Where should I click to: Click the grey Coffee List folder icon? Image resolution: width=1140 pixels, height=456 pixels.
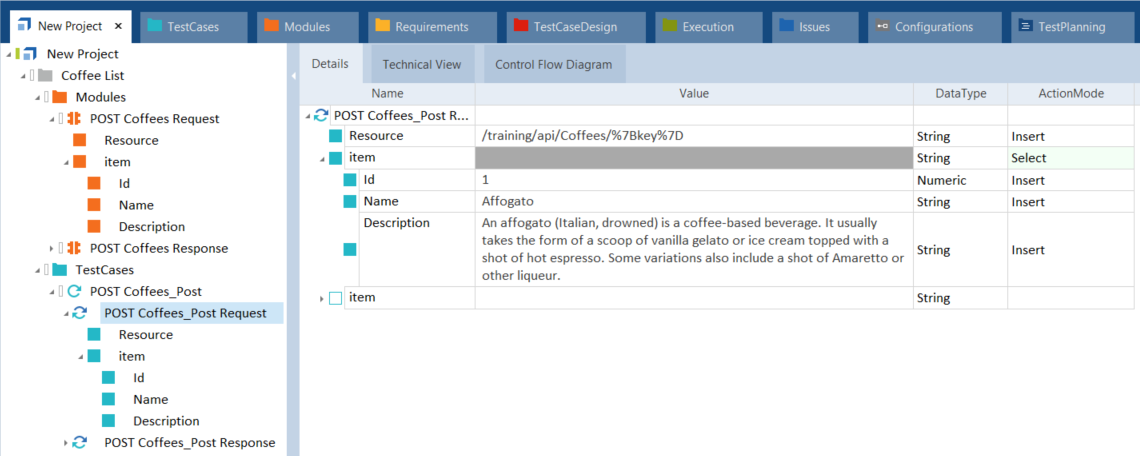45,75
